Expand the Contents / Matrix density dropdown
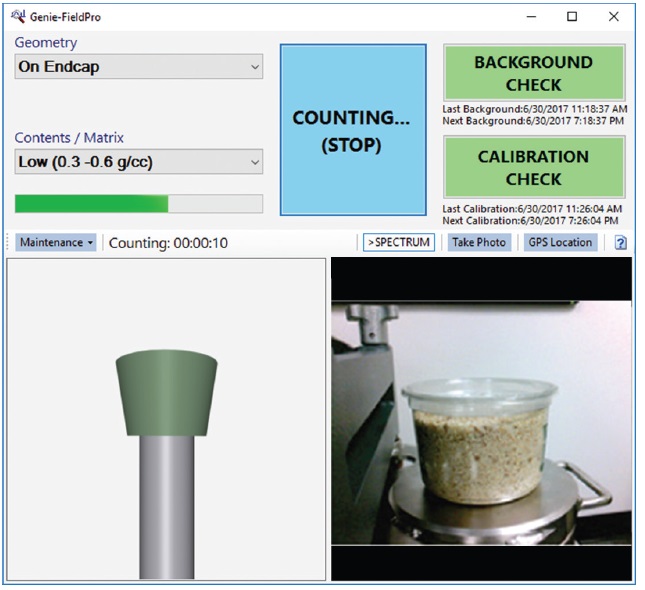 pos(139,162)
